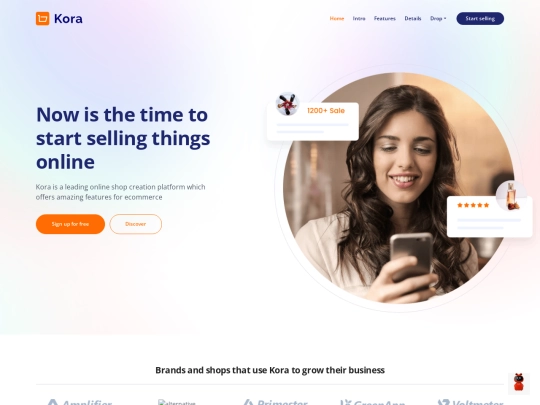Open the Features navigation link
This screenshot has width=540, height=405.
click(385, 19)
